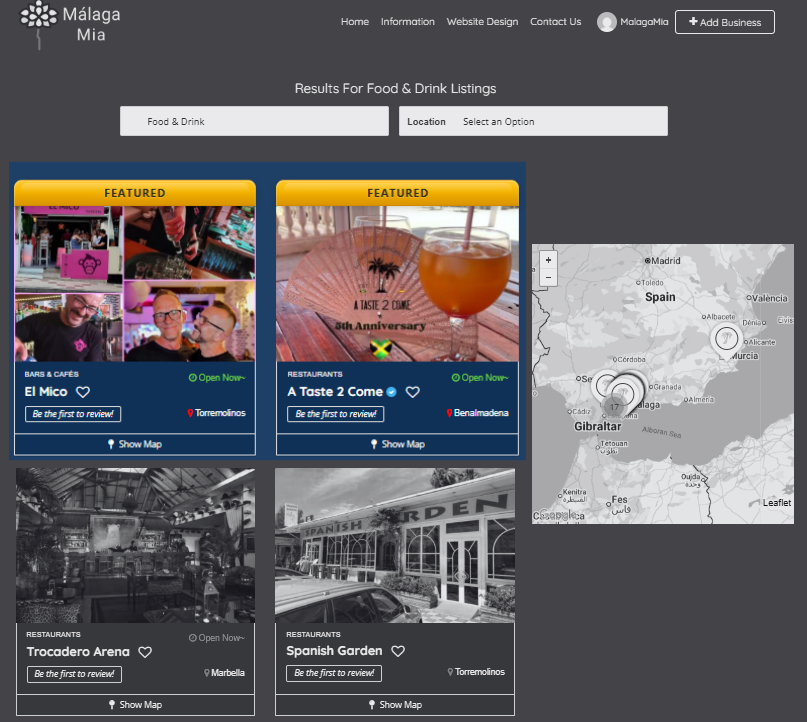This screenshot has width=807, height=722.
Task: Click the Restaurants label on Trocadero Arena
Action: click(54, 635)
